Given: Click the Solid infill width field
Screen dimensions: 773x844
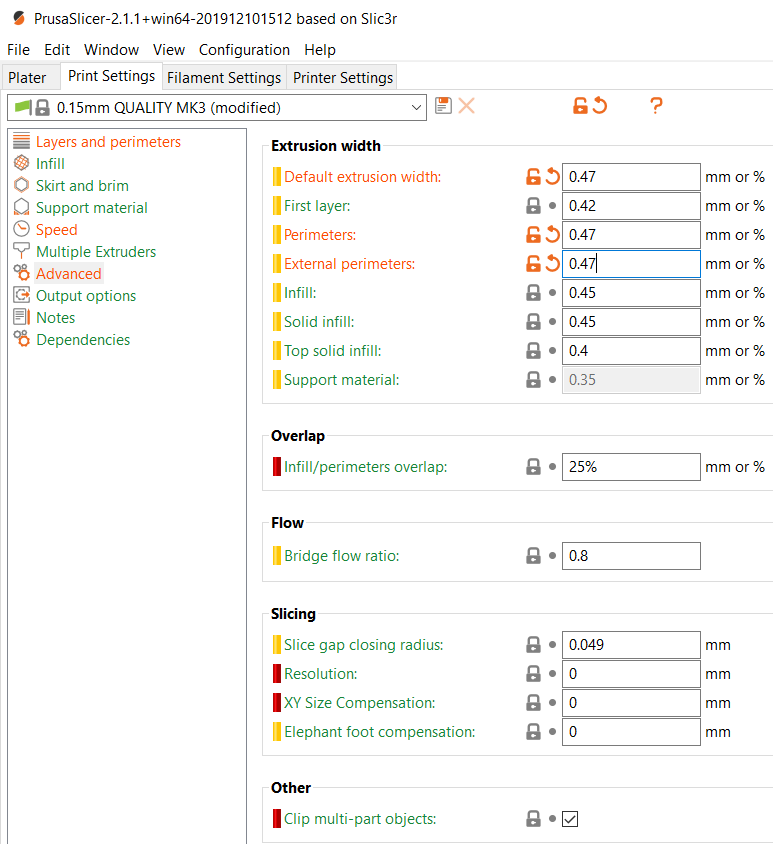Looking at the screenshot, I should pos(631,322).
